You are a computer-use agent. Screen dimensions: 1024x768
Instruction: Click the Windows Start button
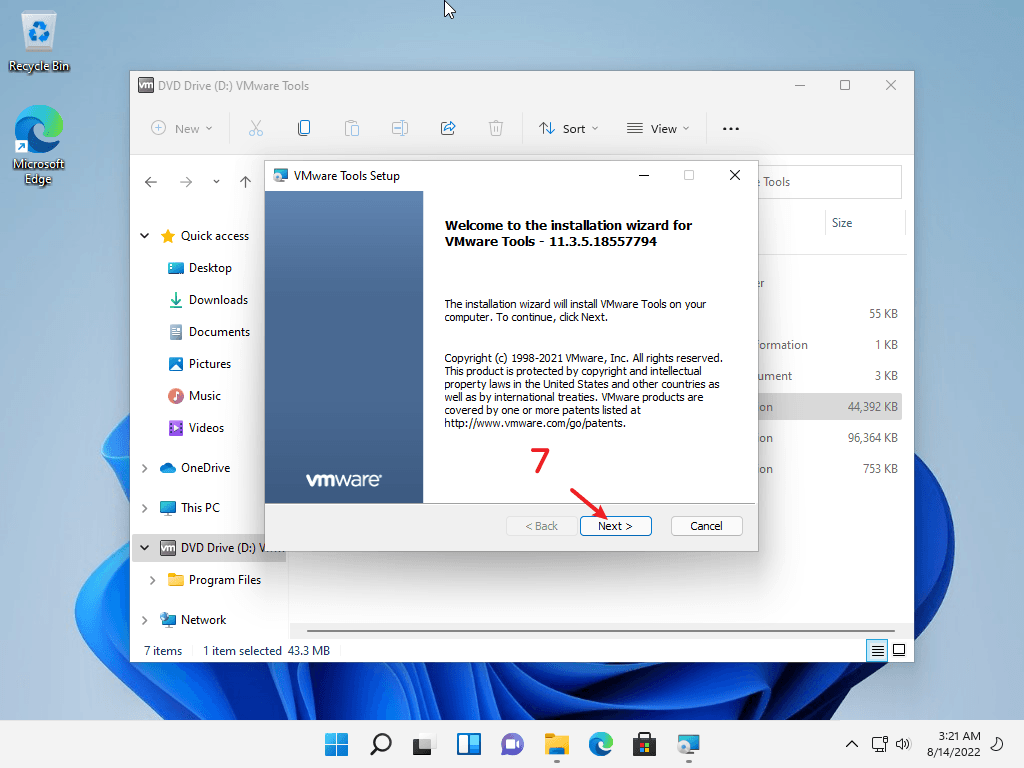coord(337,744)
